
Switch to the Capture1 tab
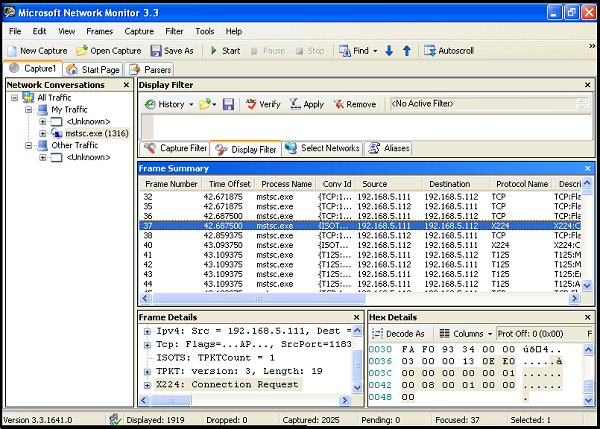33,69
